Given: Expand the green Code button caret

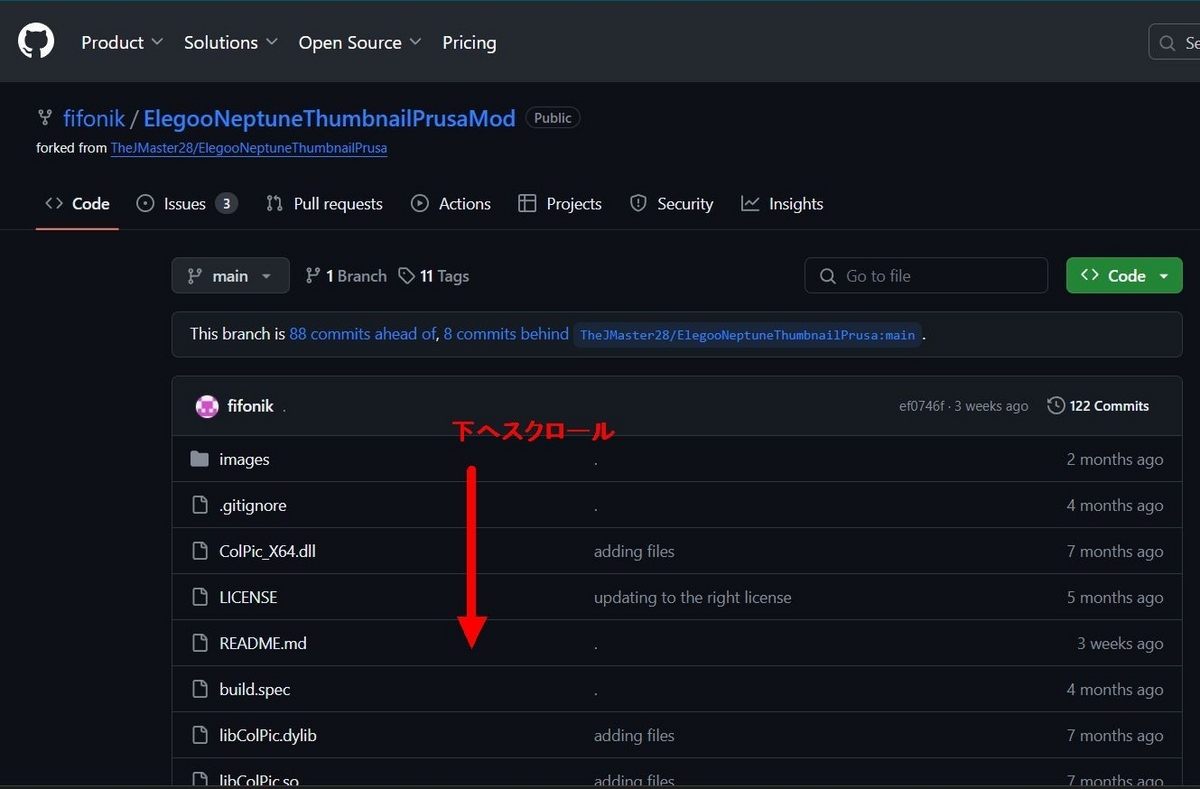Looking at the screenshot, I should coord(1164,277).
